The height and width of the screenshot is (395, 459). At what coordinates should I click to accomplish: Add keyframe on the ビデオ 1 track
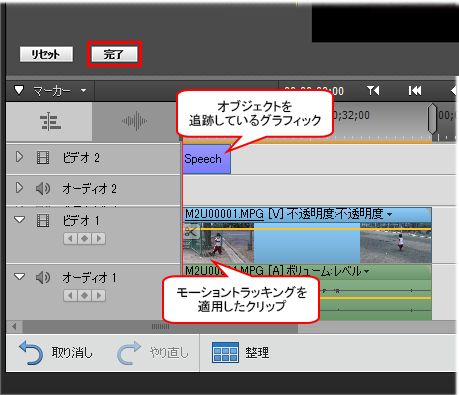pyautogui.click(x=85, y=239)
